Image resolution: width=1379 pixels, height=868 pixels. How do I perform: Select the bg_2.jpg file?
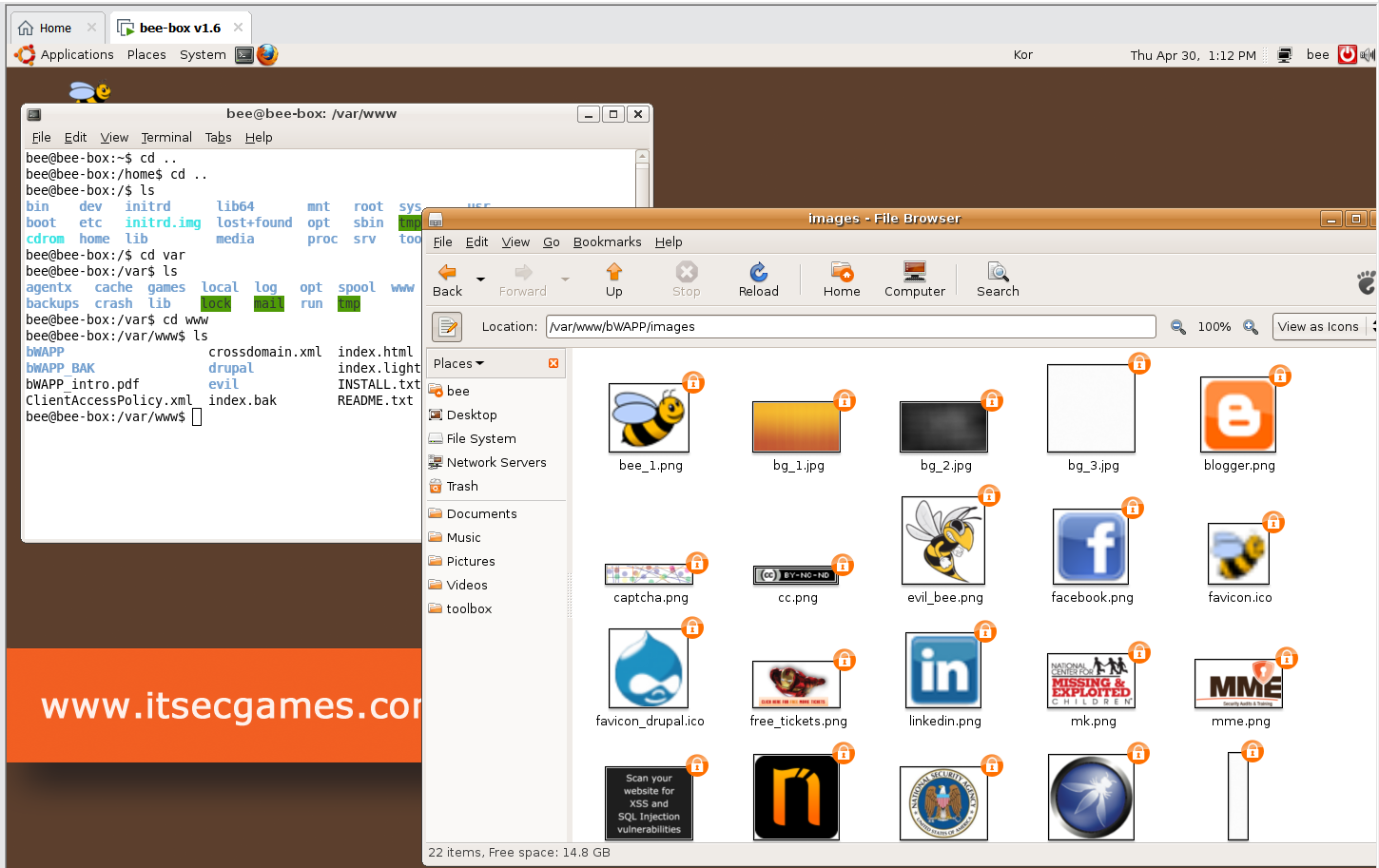coord(943,426)
